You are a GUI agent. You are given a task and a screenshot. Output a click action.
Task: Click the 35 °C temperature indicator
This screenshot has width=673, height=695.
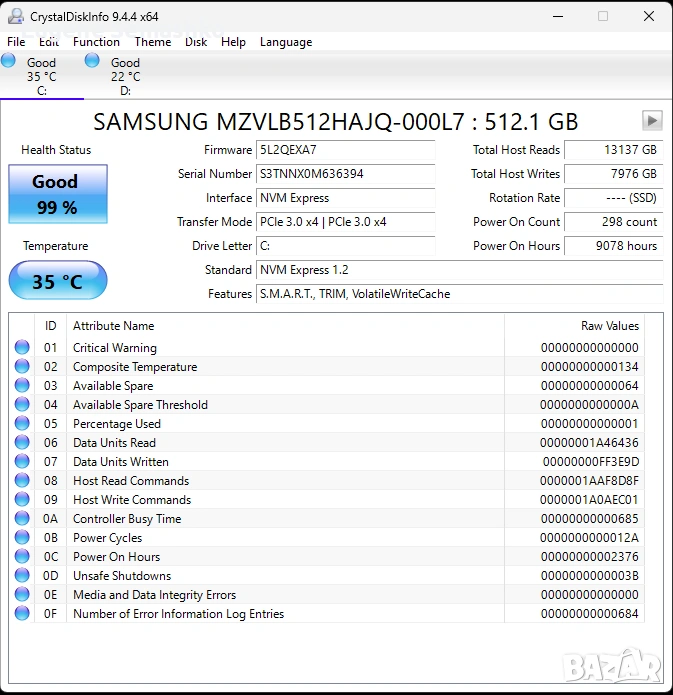coord(57,281)
